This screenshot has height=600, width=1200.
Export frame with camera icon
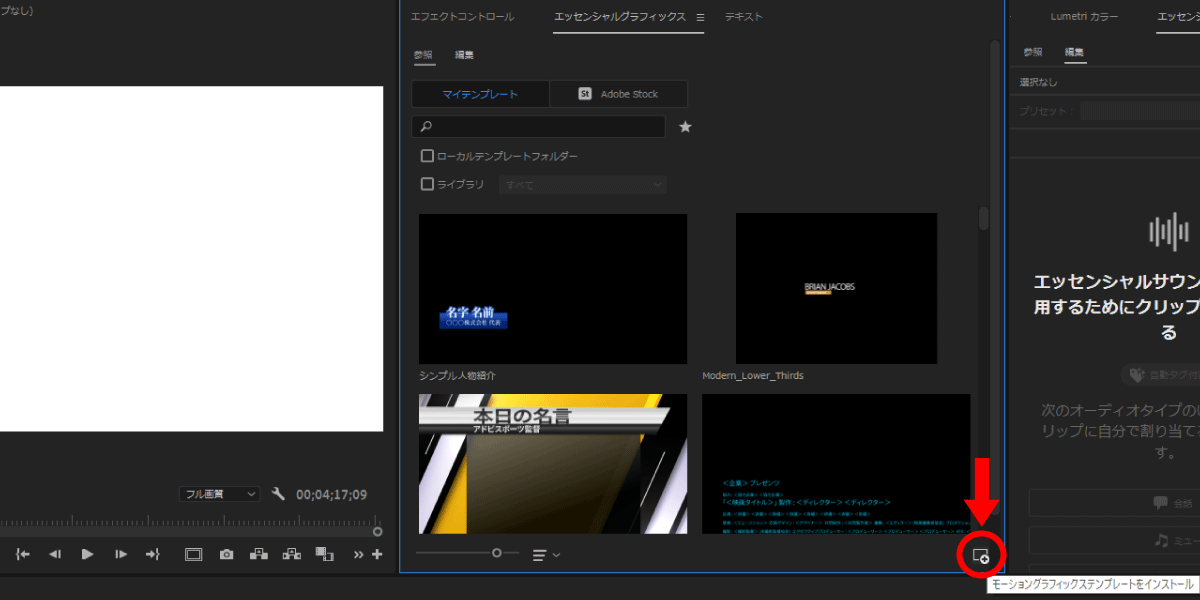(x=227, y=554)
